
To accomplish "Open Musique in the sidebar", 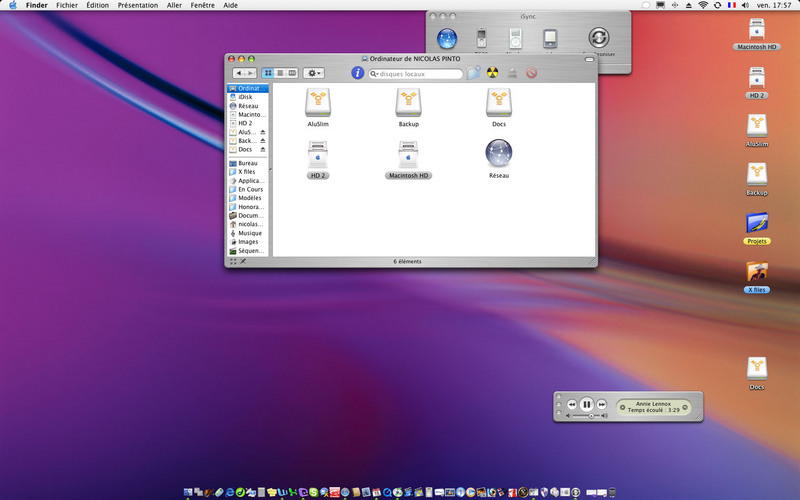I will click(x=247, y=233).
